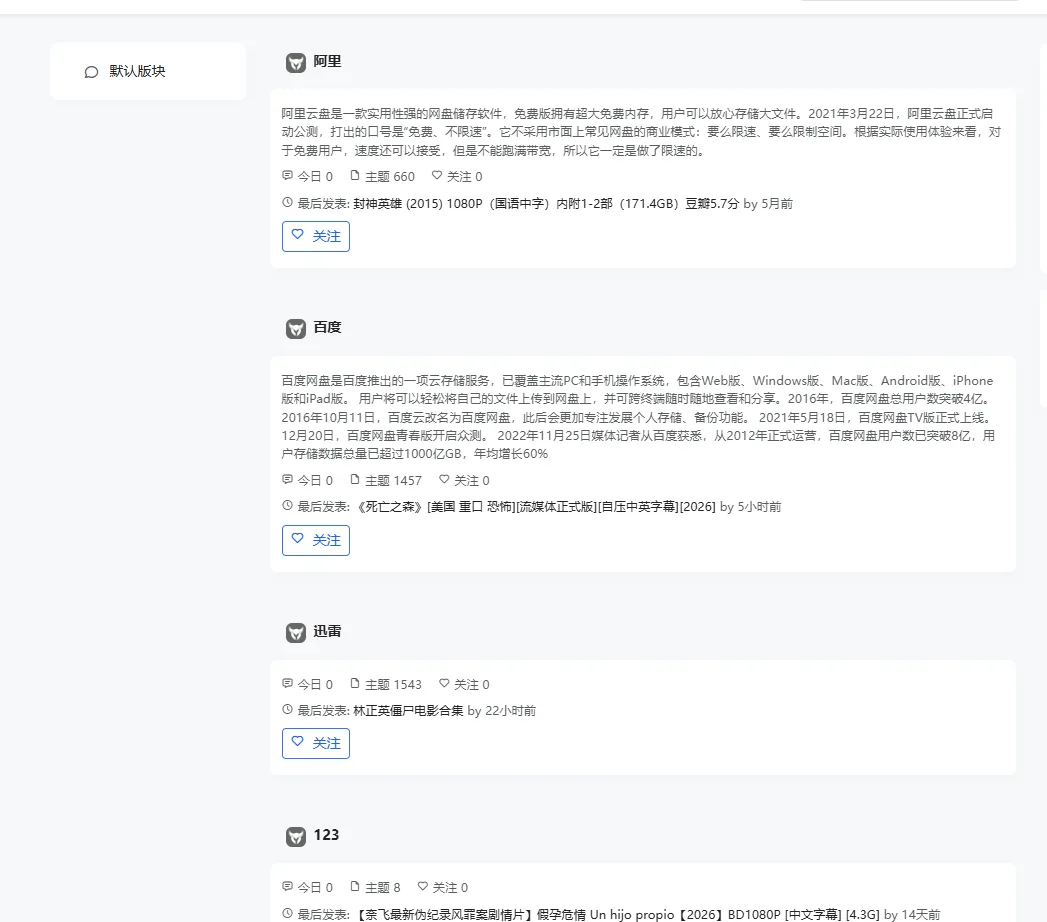Click the heart icon beside 关注 0 in 百度 stats
Screen dimensions: 1047x922
(444, 479)
